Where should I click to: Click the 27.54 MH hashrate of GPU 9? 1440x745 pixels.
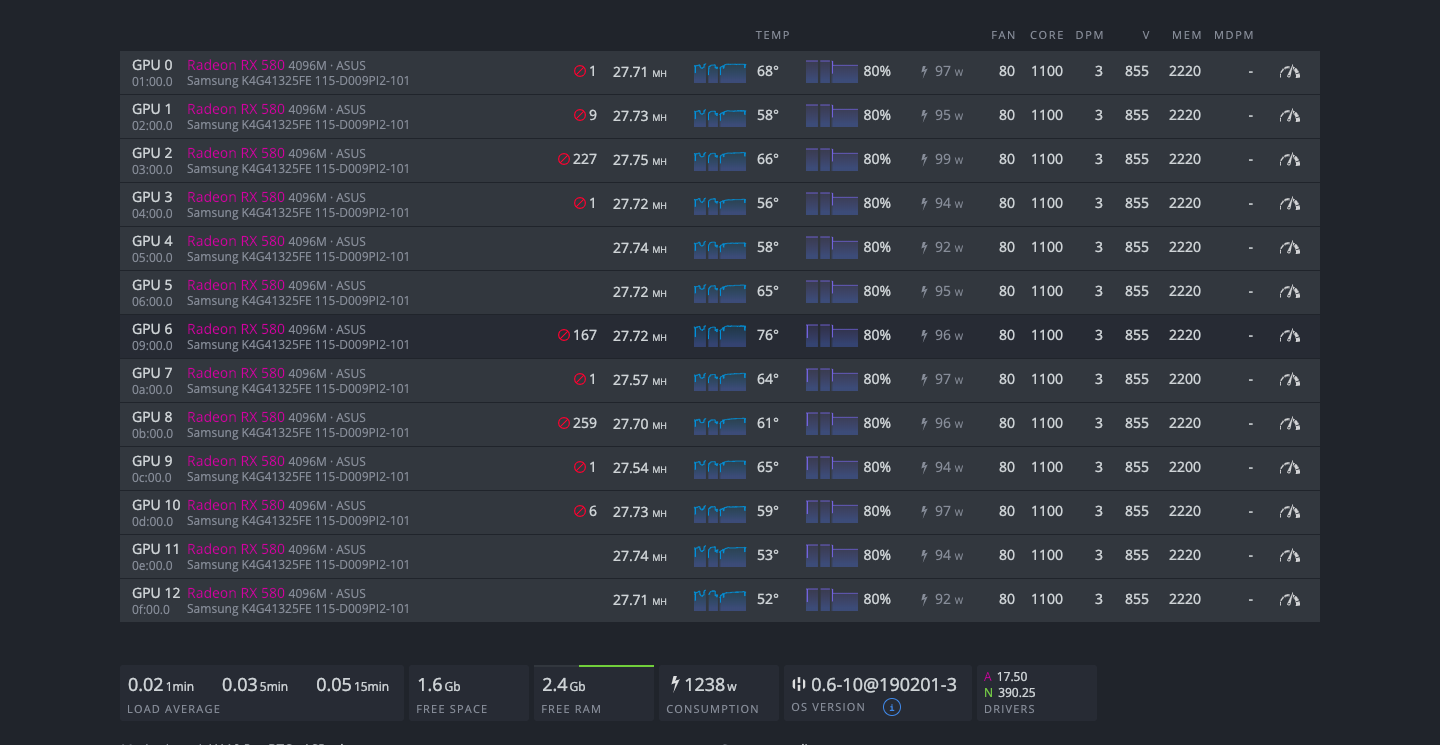coord(640,468)
